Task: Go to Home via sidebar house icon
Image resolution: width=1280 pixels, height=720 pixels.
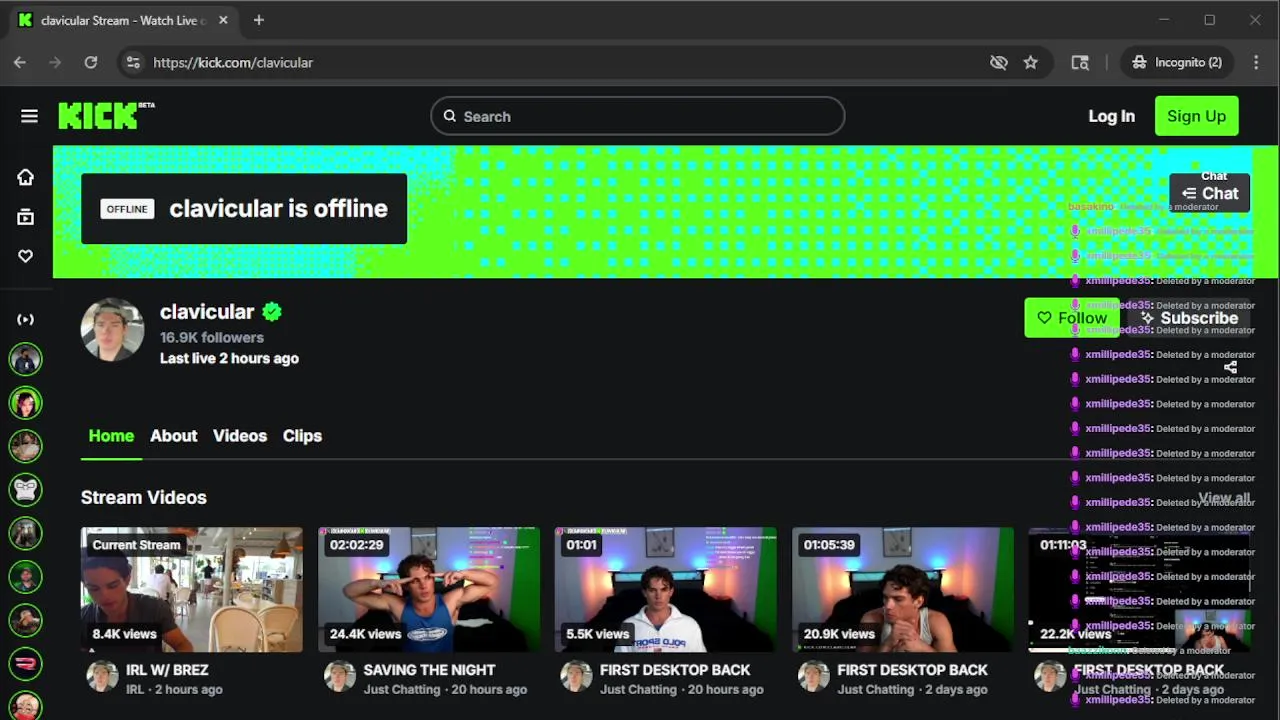Action: [x=26, y=177]
